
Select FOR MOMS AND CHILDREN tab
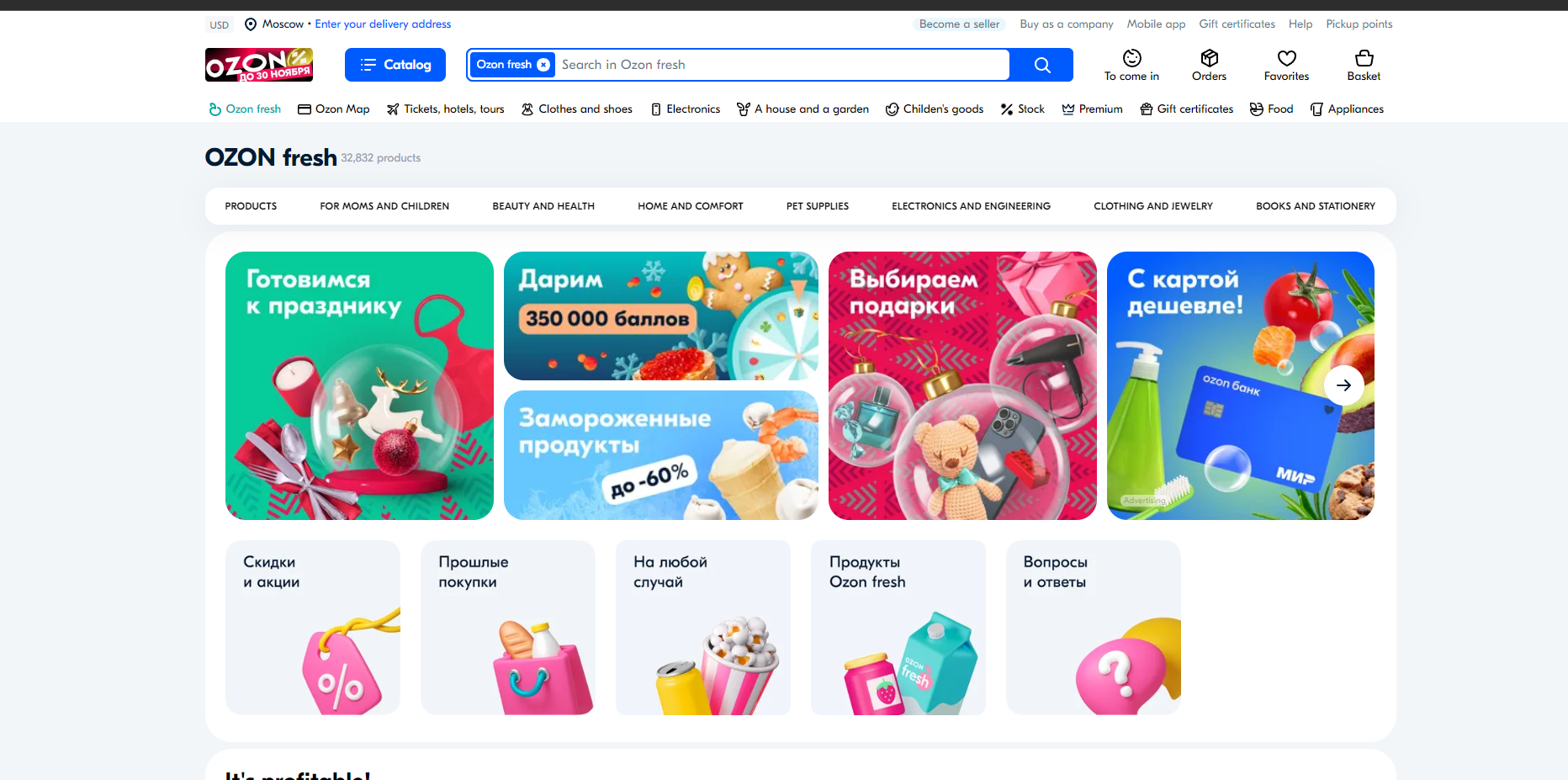384,206
